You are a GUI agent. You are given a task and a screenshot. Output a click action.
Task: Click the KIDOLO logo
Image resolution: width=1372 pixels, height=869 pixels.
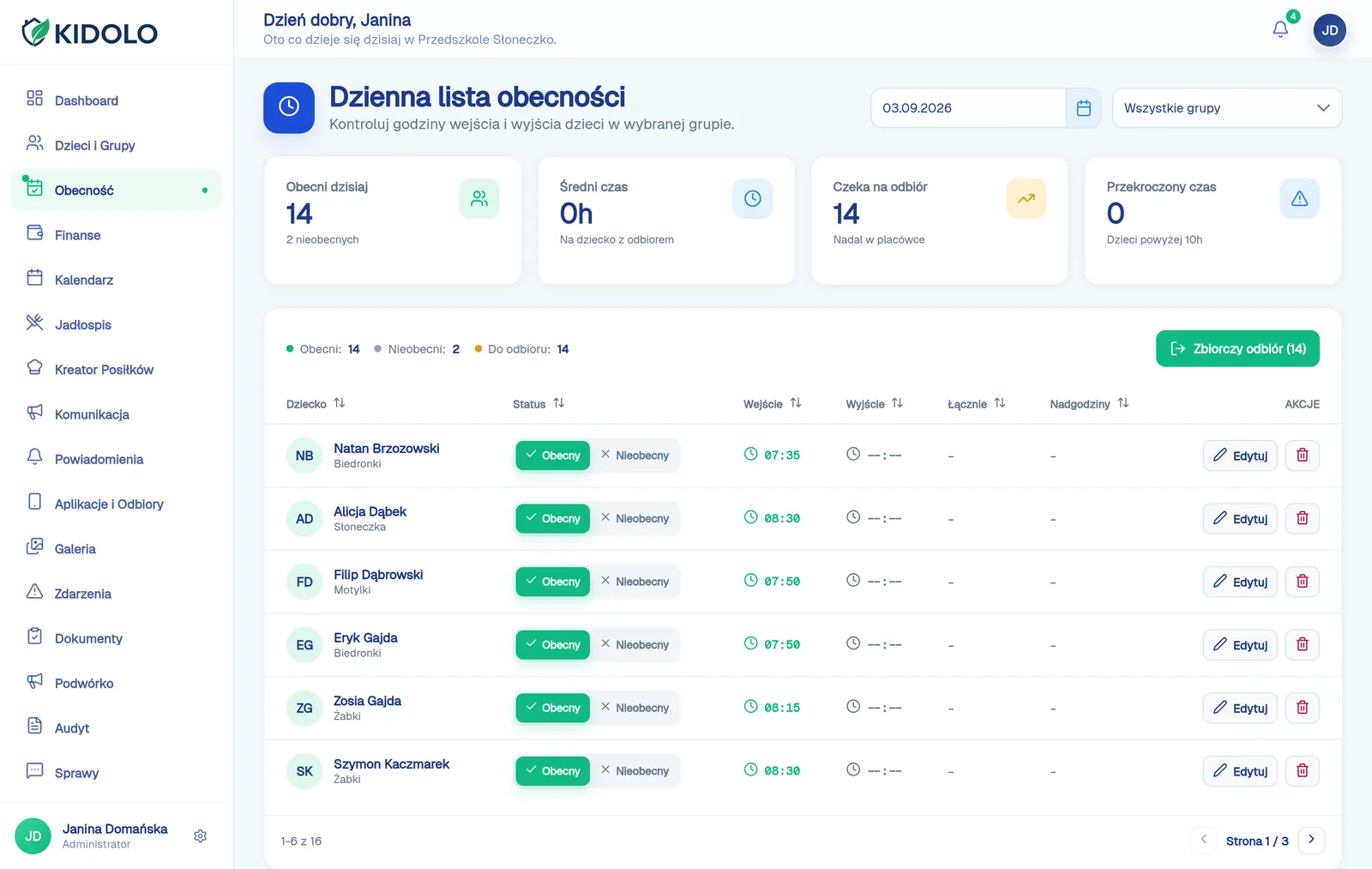pyautogui.click(x=89, y=33)
